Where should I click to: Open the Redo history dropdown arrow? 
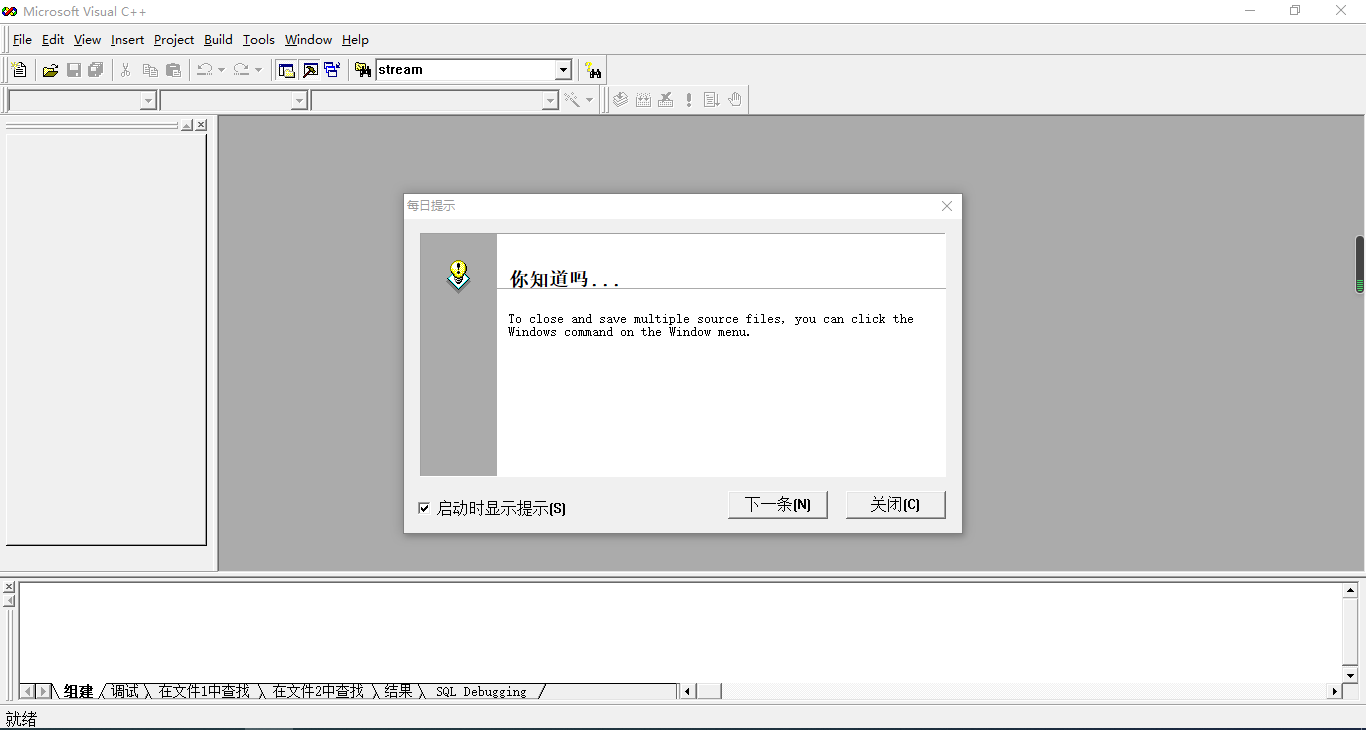click(x=258, y=70)
